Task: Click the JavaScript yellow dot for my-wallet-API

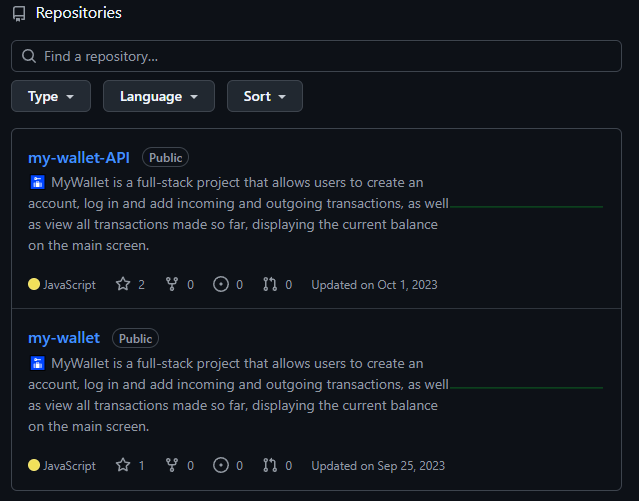Action: [34, 284]
